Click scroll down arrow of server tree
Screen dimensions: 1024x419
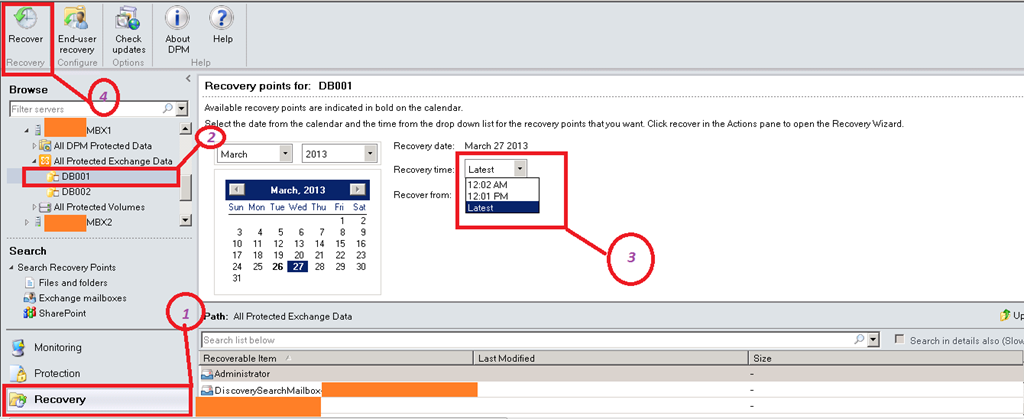(185, 221)
